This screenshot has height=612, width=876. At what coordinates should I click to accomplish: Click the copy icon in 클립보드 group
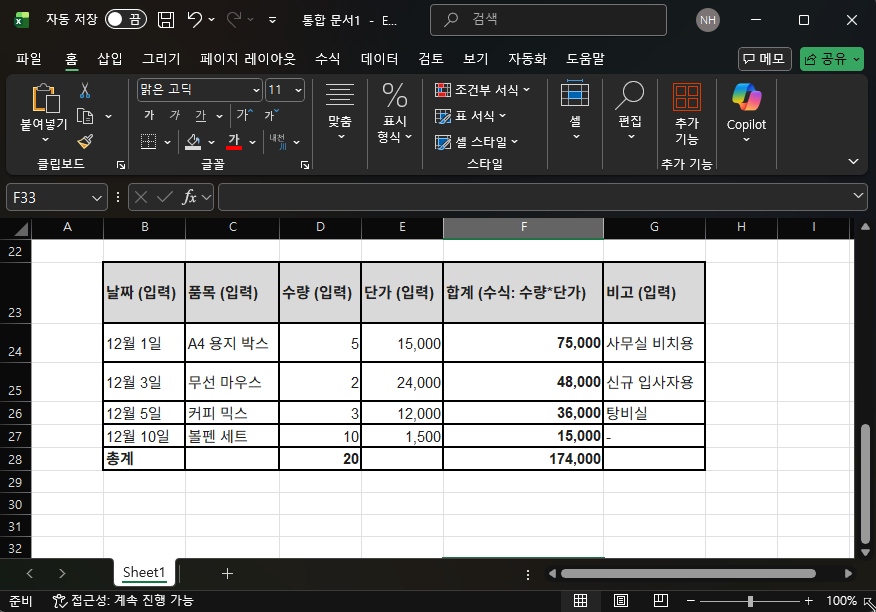click(x=86, y=116)
